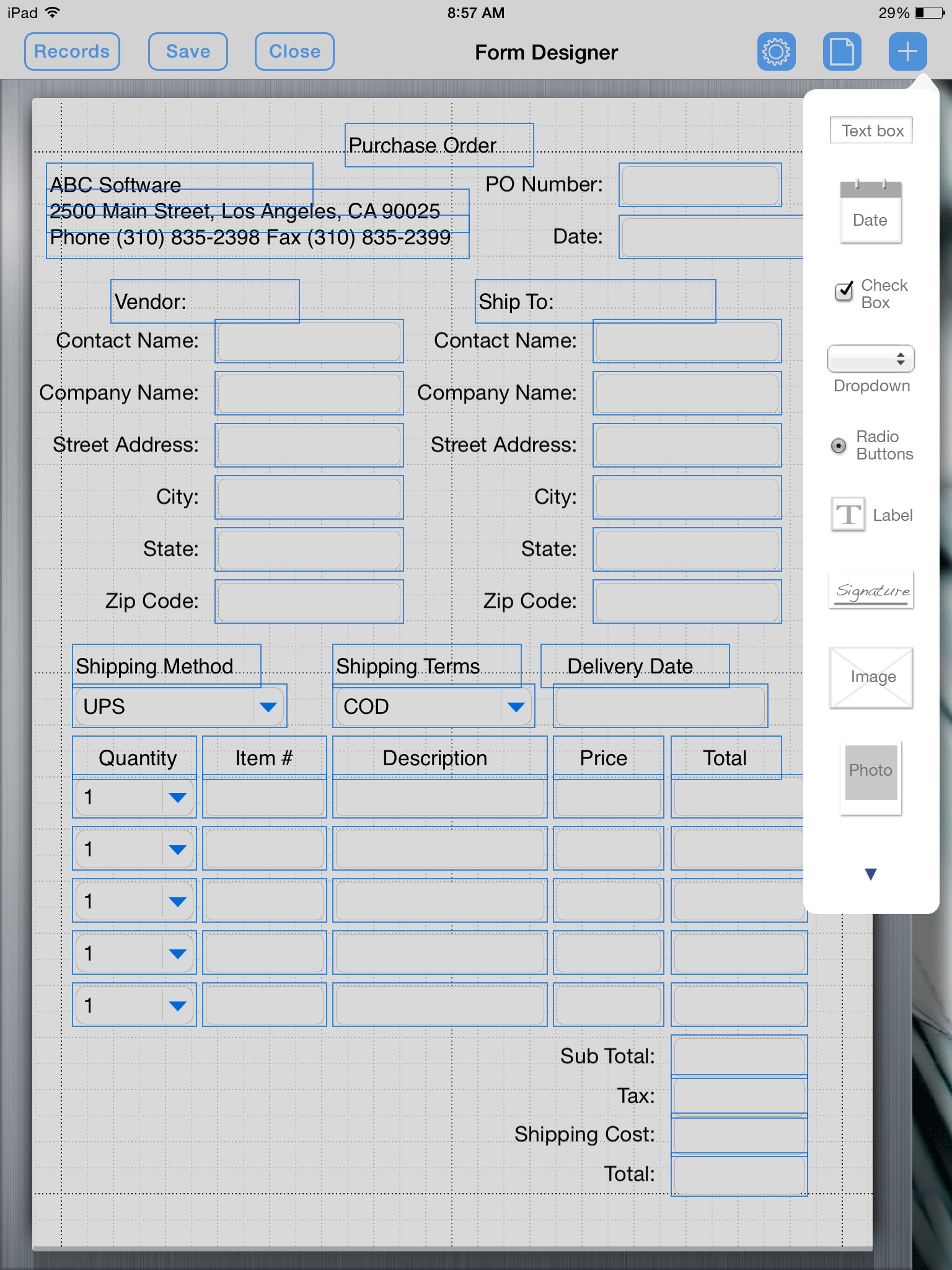This screenshot has height=1270, width=952.
Task: Select the Vendor Street Address field
Action: pos(309,445)
